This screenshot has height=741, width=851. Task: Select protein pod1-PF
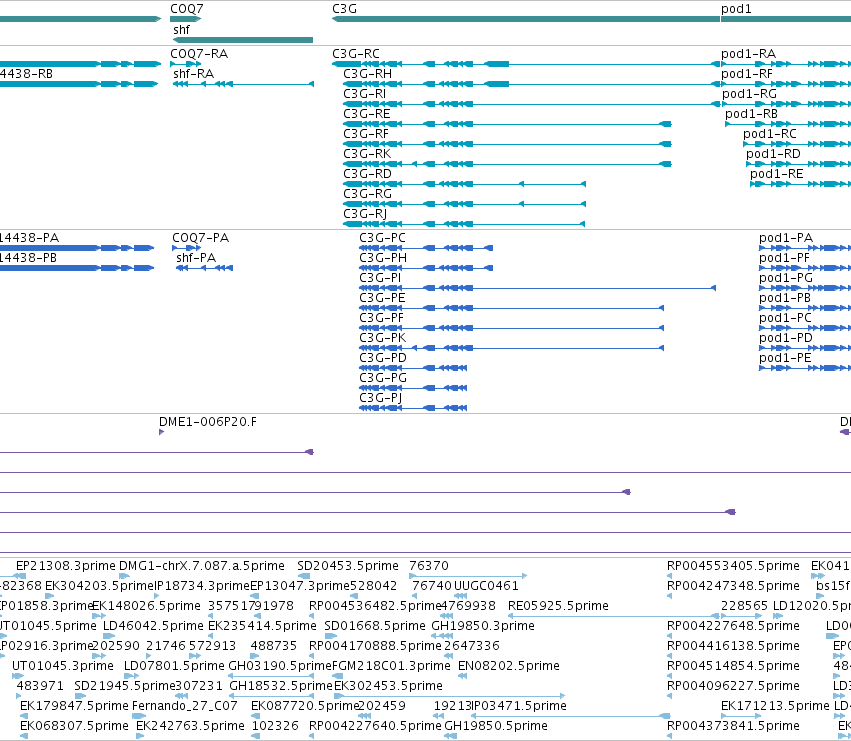point(784,258)
